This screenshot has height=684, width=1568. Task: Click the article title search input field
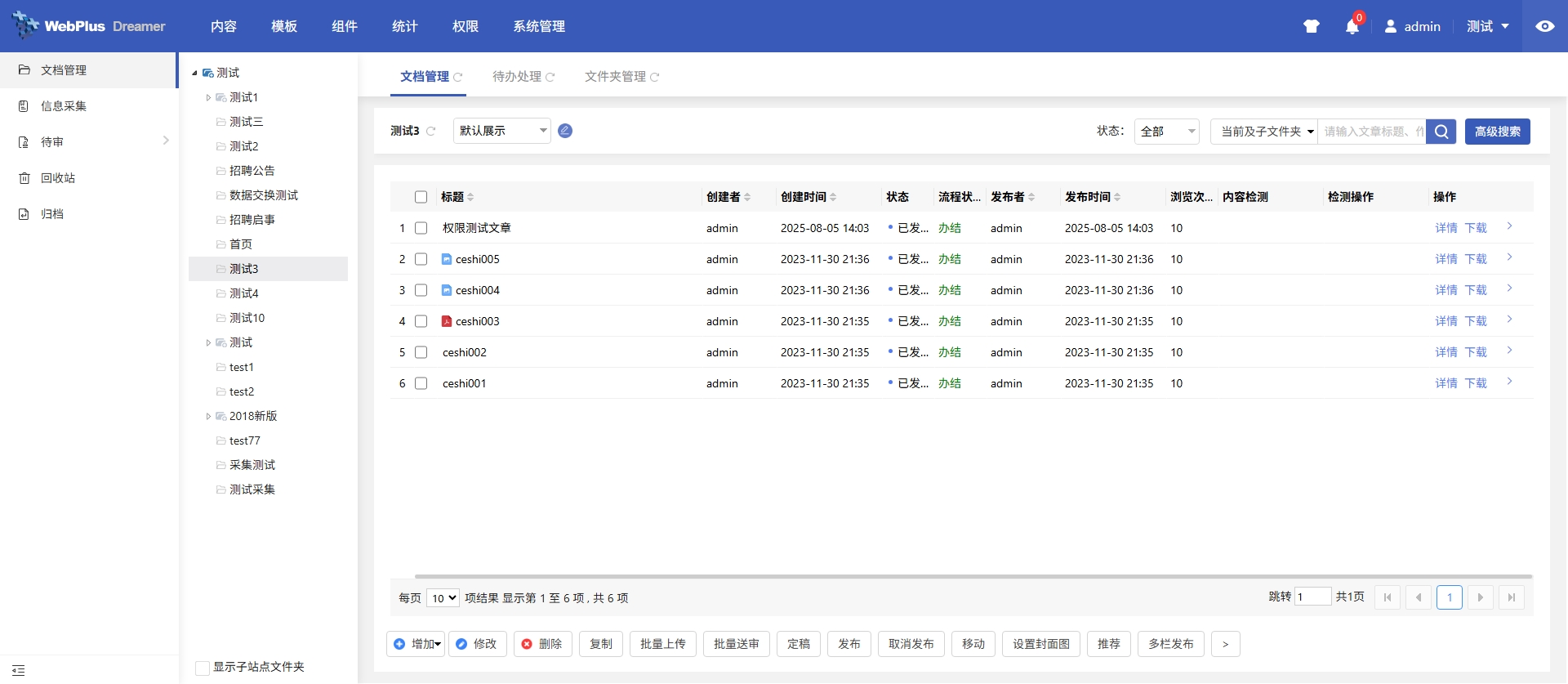coord(1372,132)
